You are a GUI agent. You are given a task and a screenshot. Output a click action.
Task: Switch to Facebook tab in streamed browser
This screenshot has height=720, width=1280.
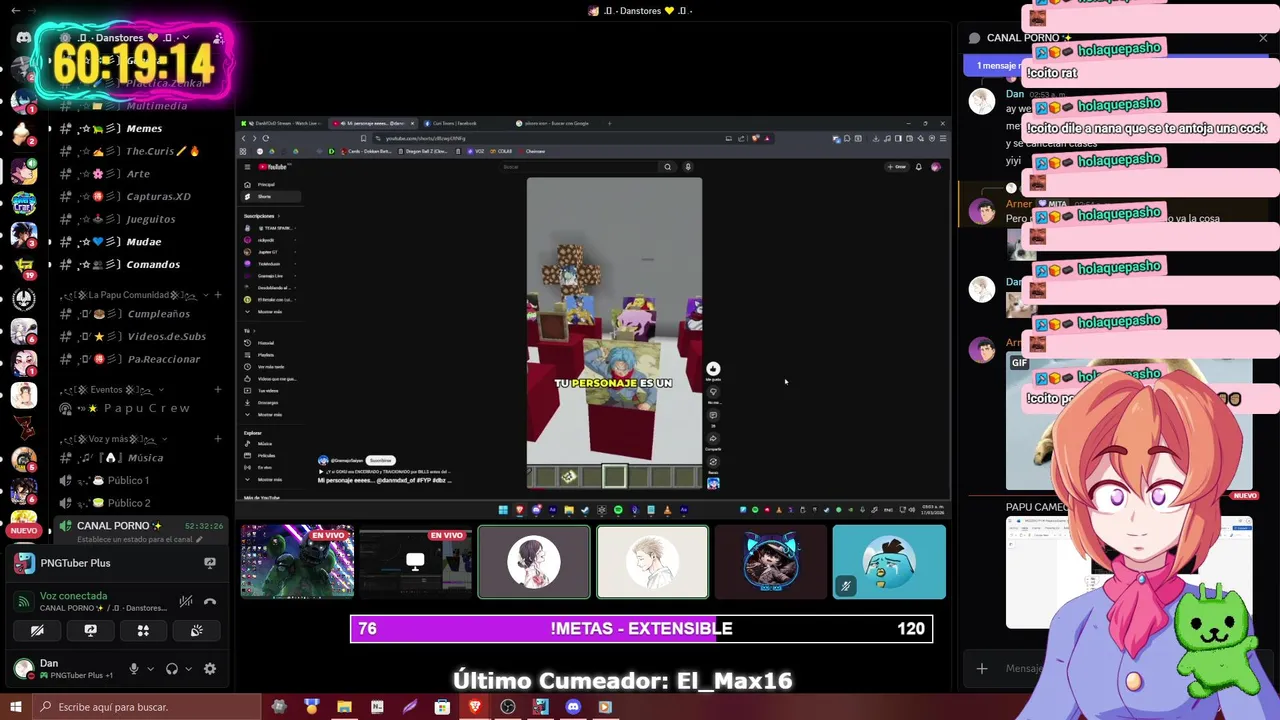click(465, 124)
